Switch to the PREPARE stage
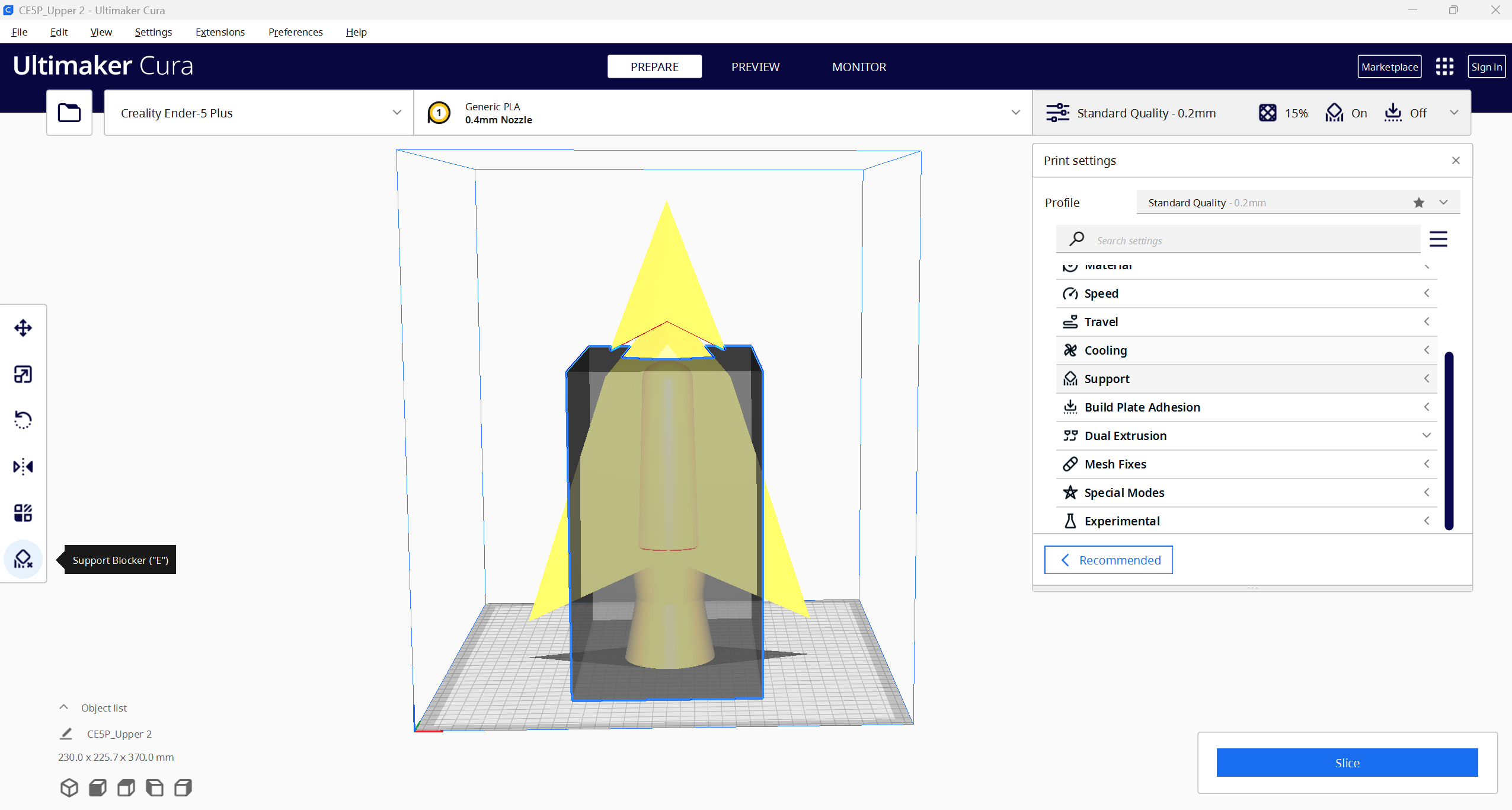This screenshot has height=810, width=1512. pyautogui.click(x=654, y=66)
